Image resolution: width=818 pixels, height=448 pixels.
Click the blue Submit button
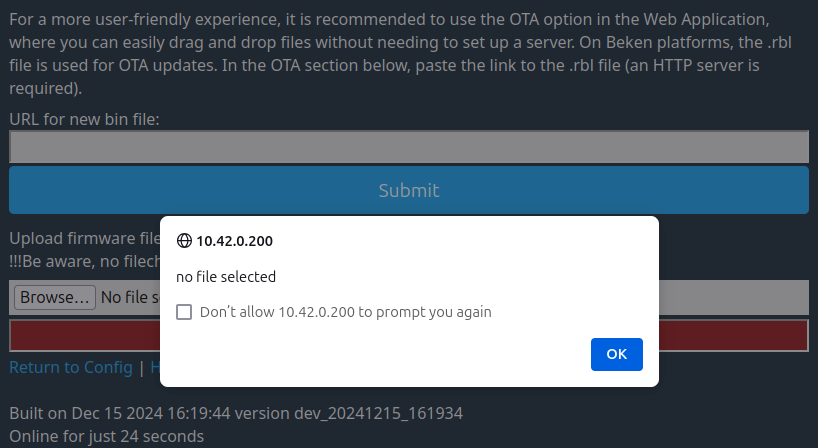point(409,190)
